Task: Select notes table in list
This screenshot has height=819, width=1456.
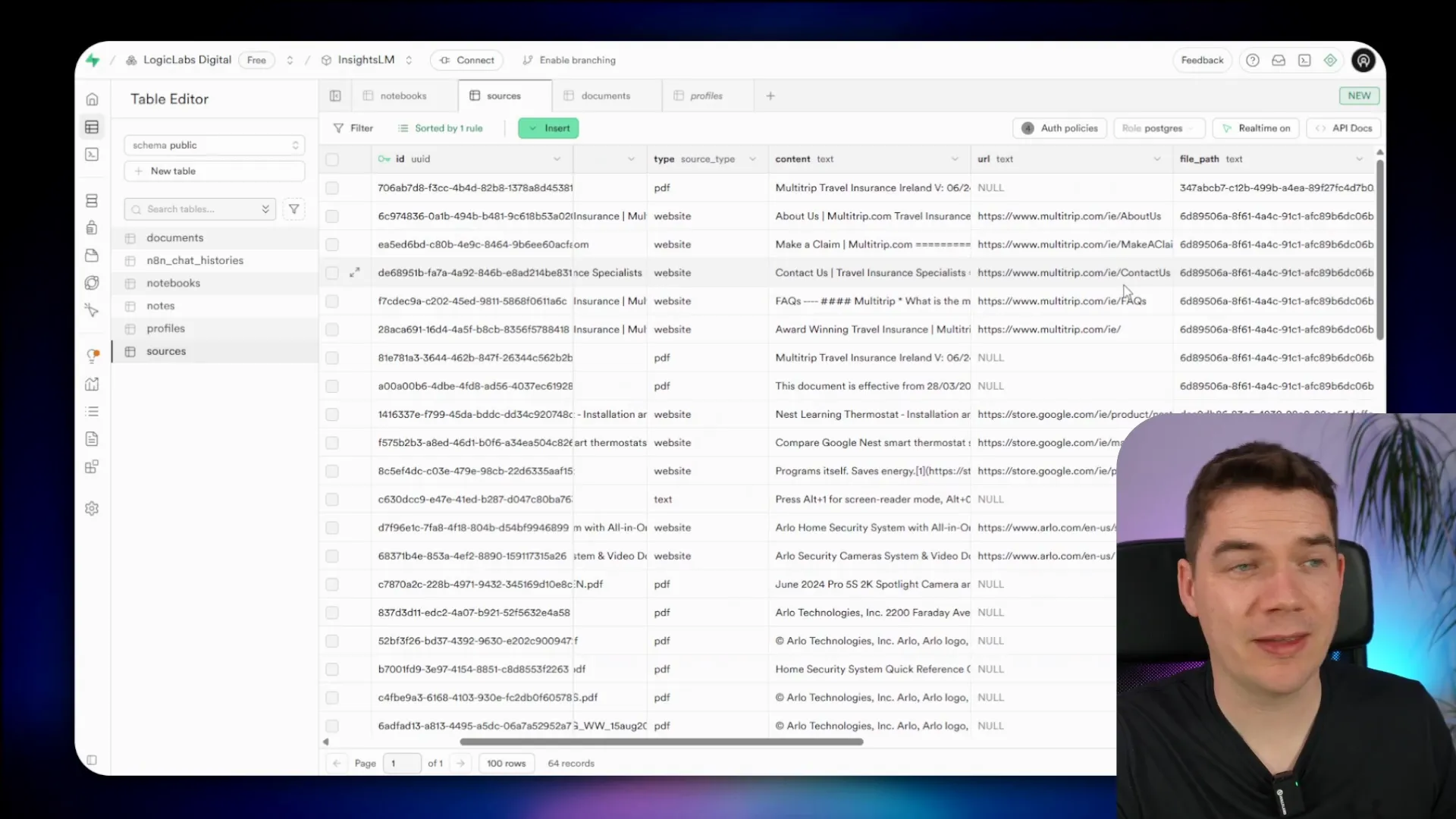Action: pyautogui.click(x=215, y=306)
